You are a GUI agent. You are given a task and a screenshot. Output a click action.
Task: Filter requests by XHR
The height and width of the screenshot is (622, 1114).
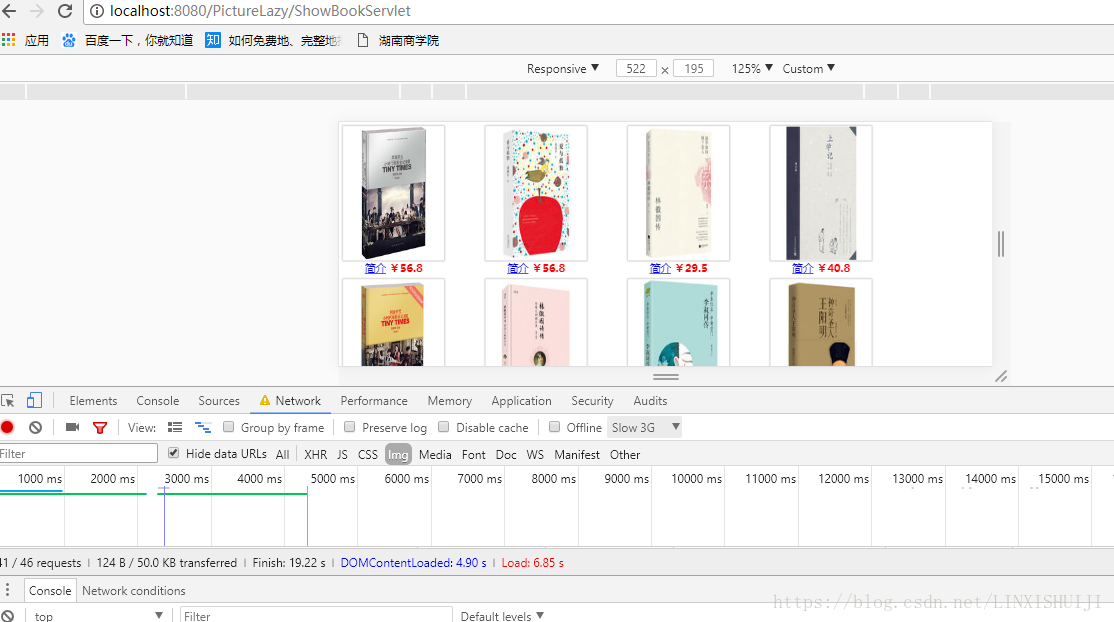315,454
